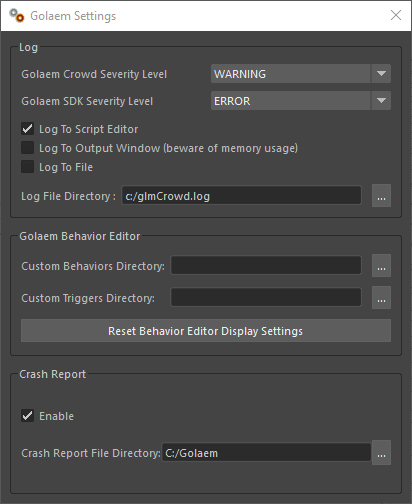Close the Golaem Settings window
The height and width of the screenshot is (504, 412).
tap(396, 15)
